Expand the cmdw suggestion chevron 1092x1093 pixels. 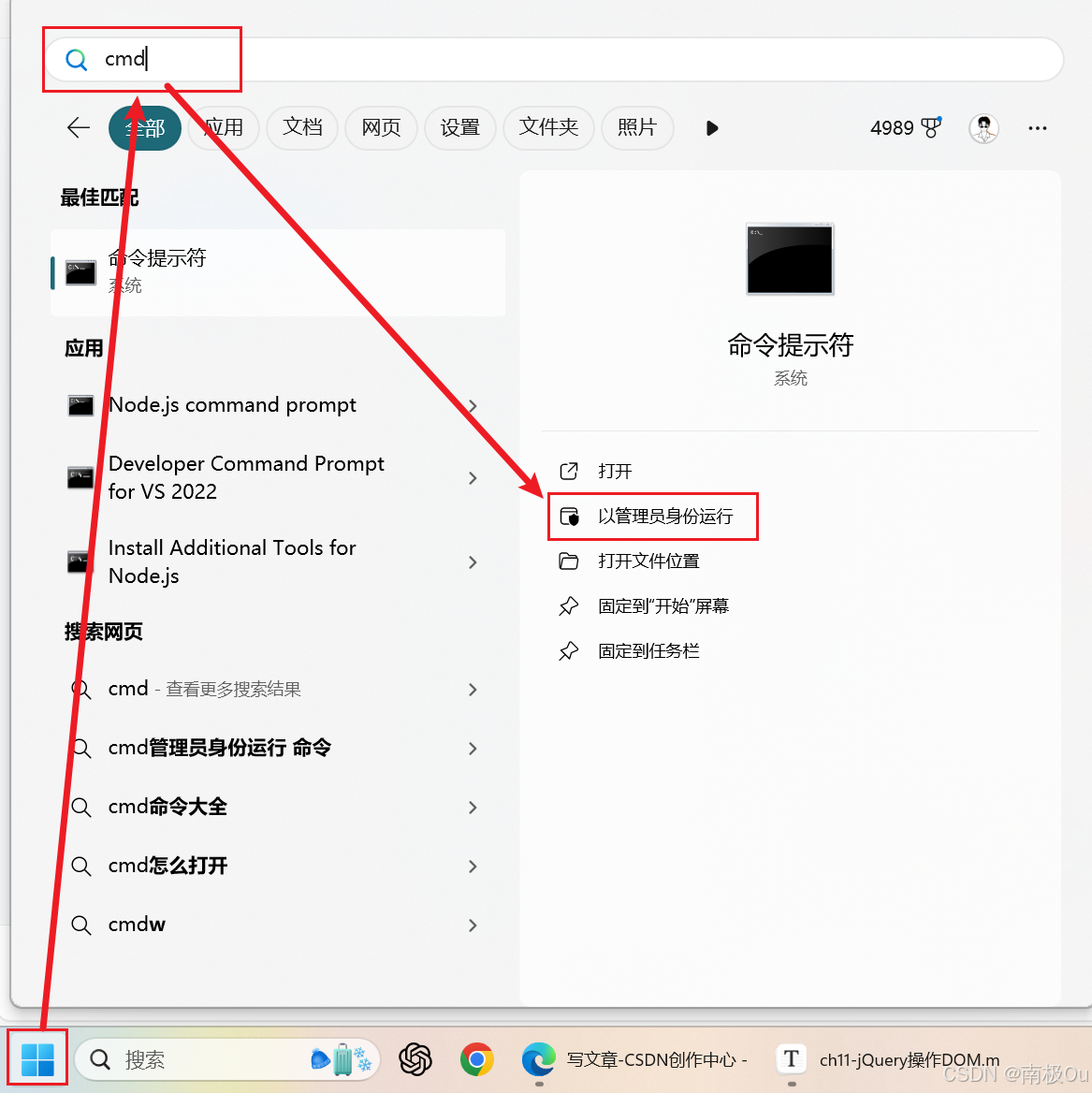pos(473,925)
